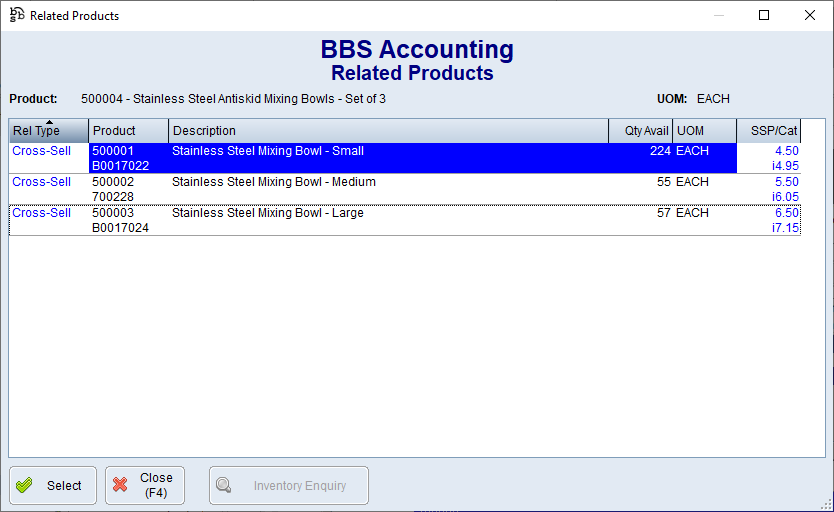Select product code 500002 cell
The image size is (834, 512).
(113, 182)
